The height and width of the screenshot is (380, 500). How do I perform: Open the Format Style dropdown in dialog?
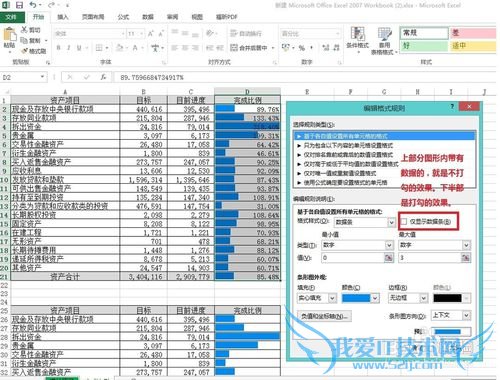click(x=392, y=222)
